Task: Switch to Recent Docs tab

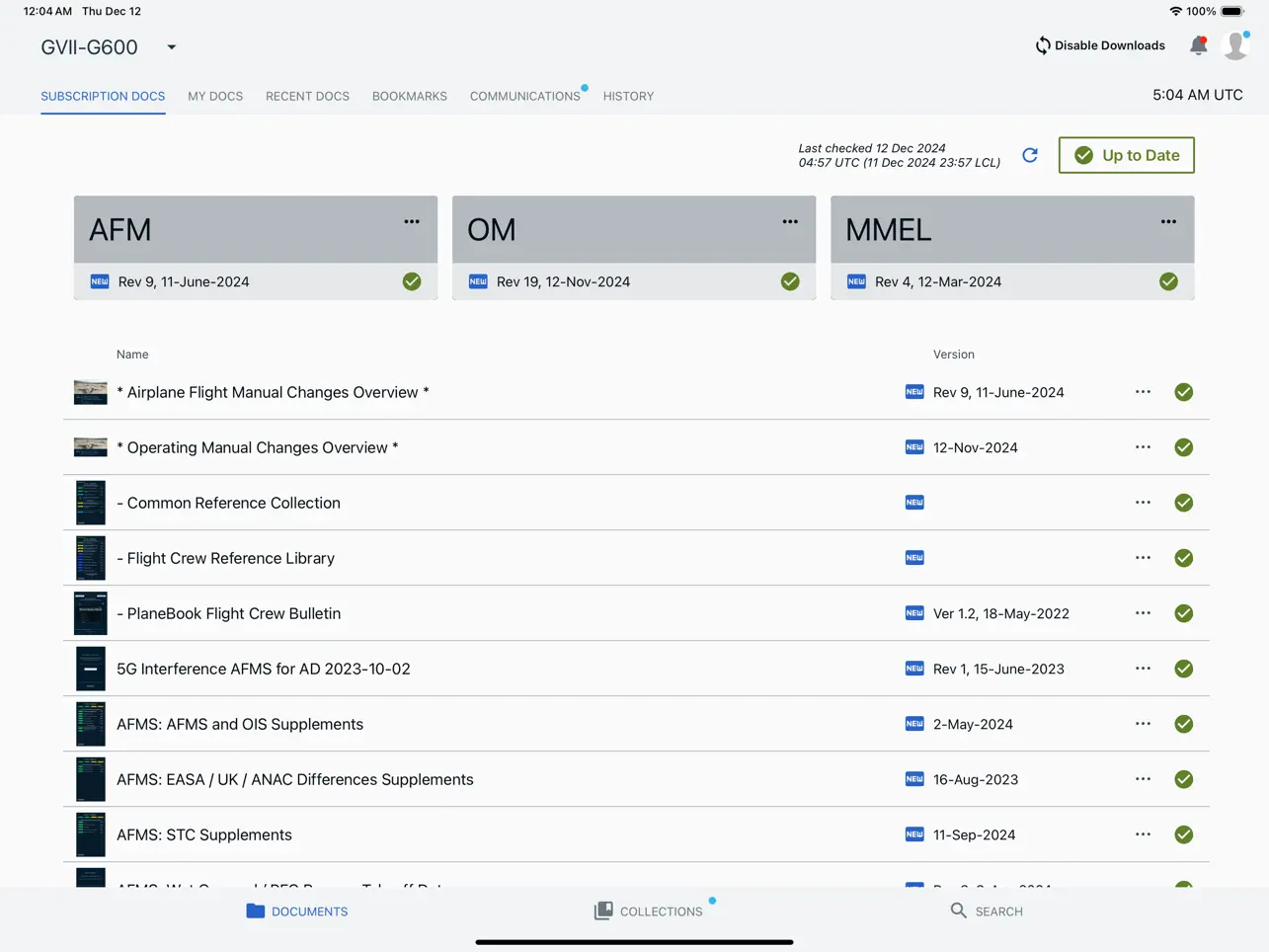Action: 307,96
